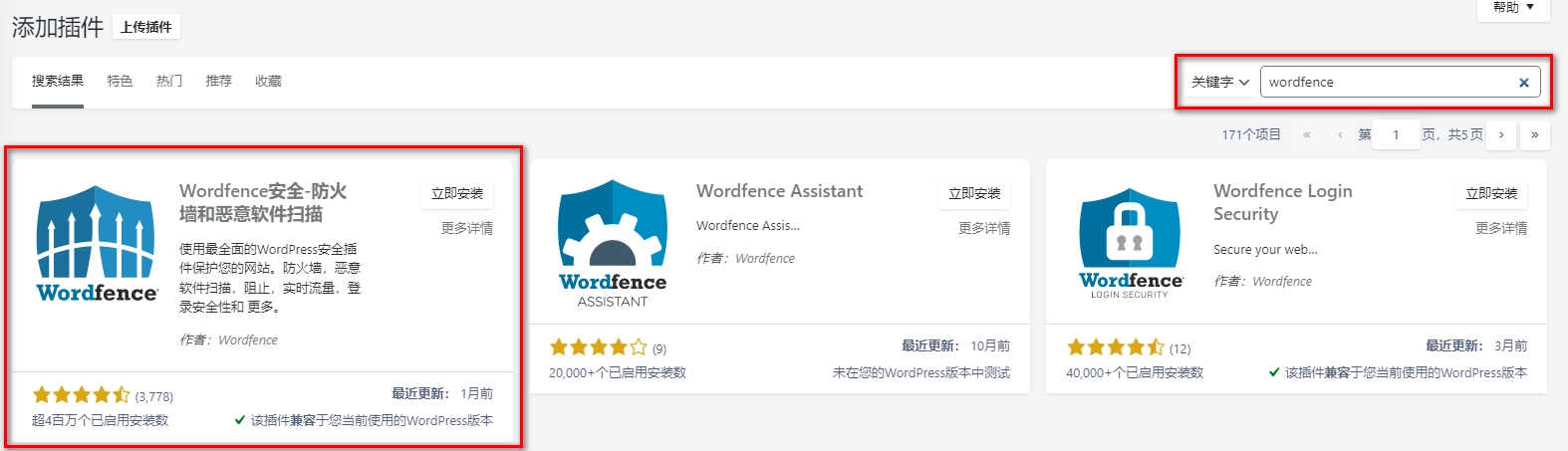Screen dimensions: 1568x451
Task: Select the 搜索结果 tab
Action: (x=58, y=82)
